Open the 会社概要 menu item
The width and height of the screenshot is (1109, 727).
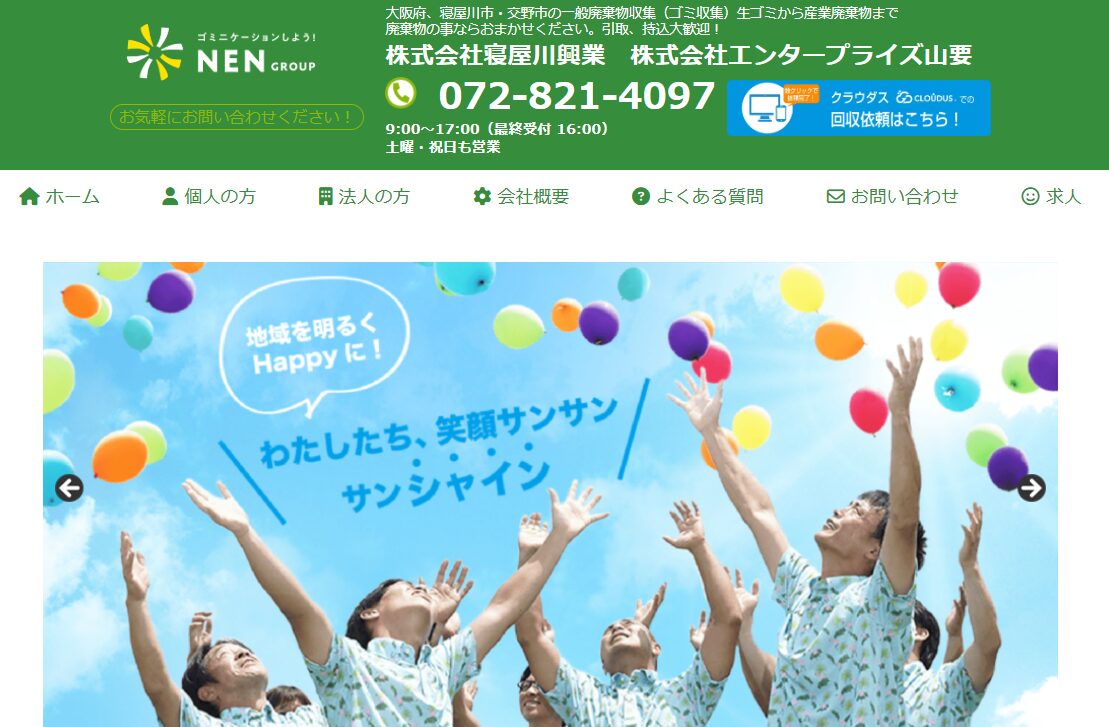point(521,196)
